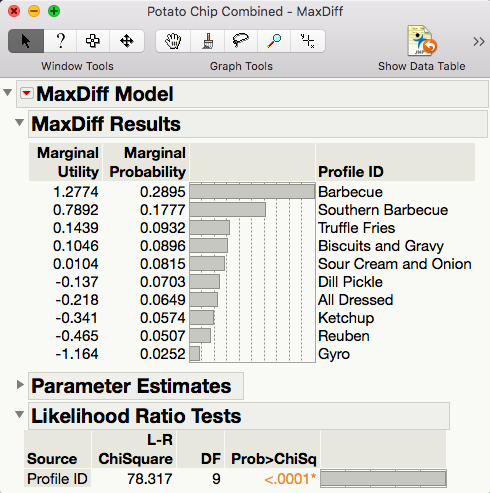Click the MaxDiff Results heading
Screen dimensions: 490x493
click(x=106, y=124)
